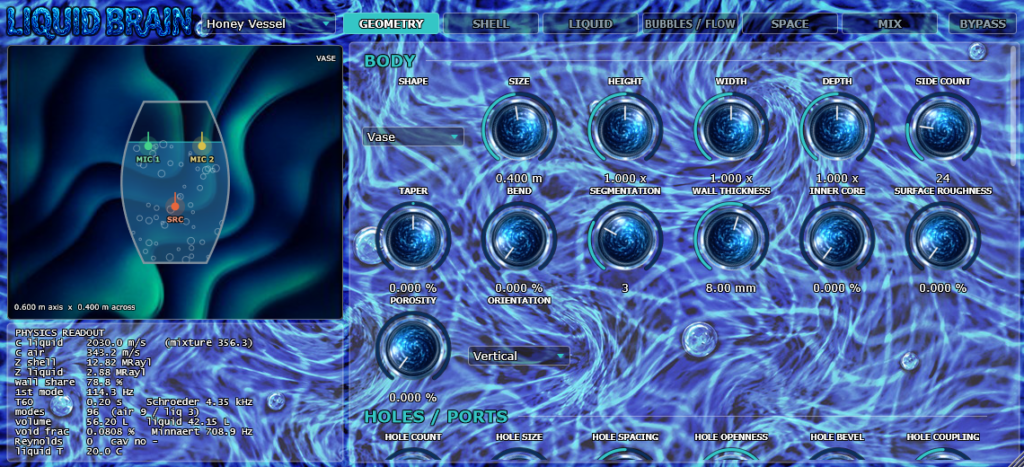This screenshot has width=1024, height=467.
Task: Toggle the BYPASS switch
Action: pyautogui.click(x=982, y=24)
